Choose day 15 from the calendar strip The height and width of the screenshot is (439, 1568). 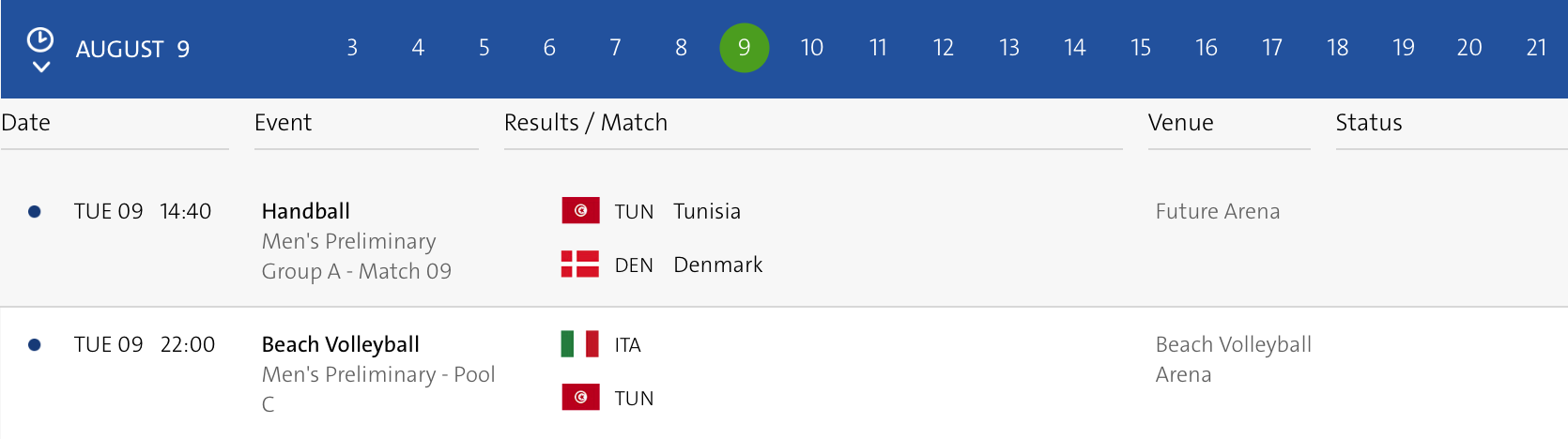click(1141, 48)
